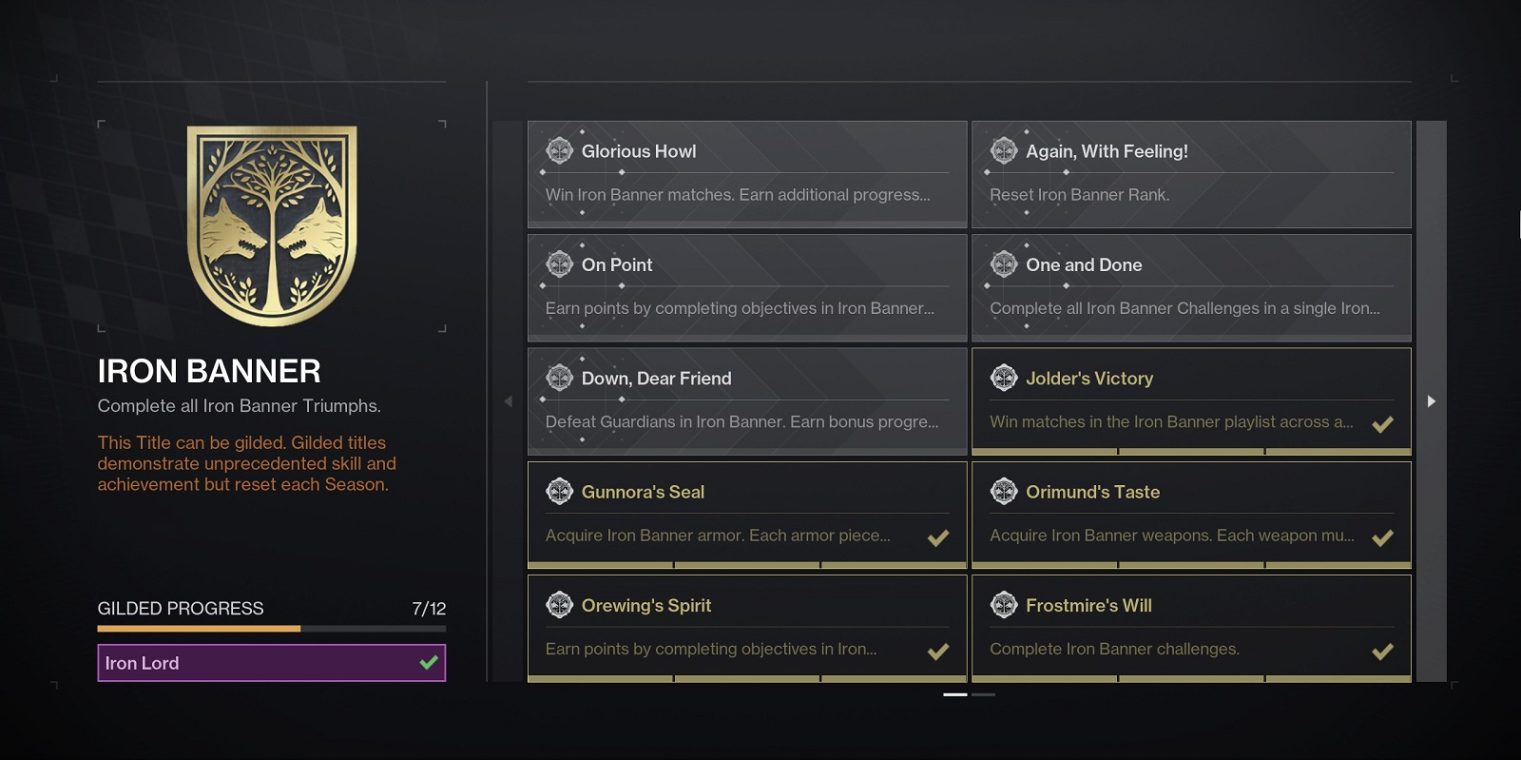Click the On Point triumph icon
Screen dimensions: 1521x760
click(x=559, y=264)
